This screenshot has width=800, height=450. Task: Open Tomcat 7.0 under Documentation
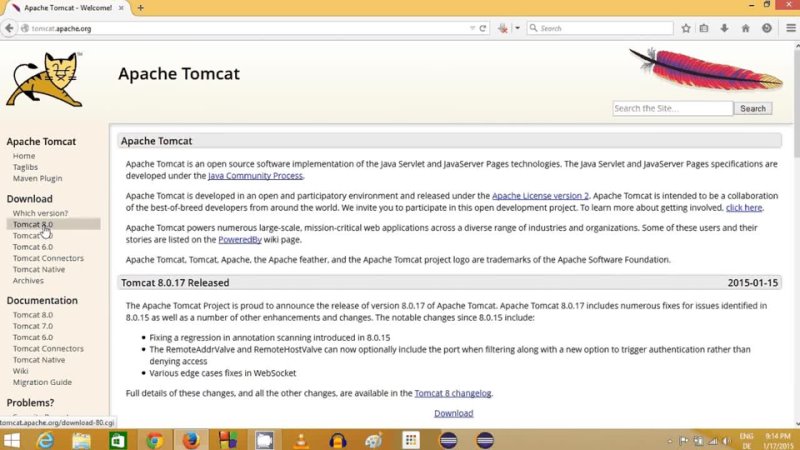(33, 326)
